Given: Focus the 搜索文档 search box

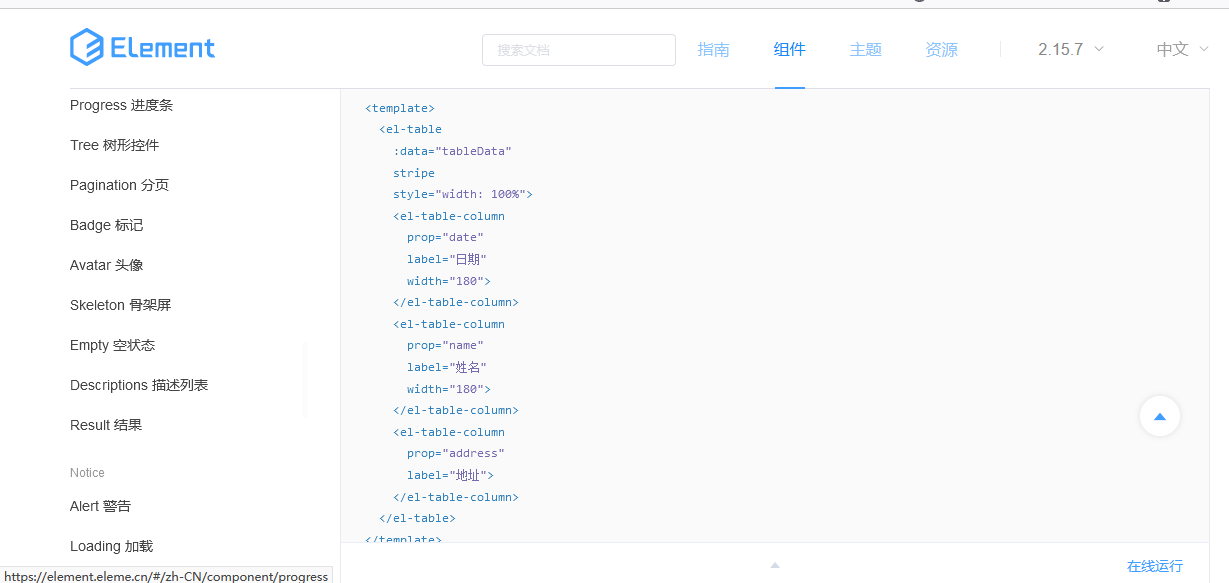Looking at the screenshot, I should [579, 50].
